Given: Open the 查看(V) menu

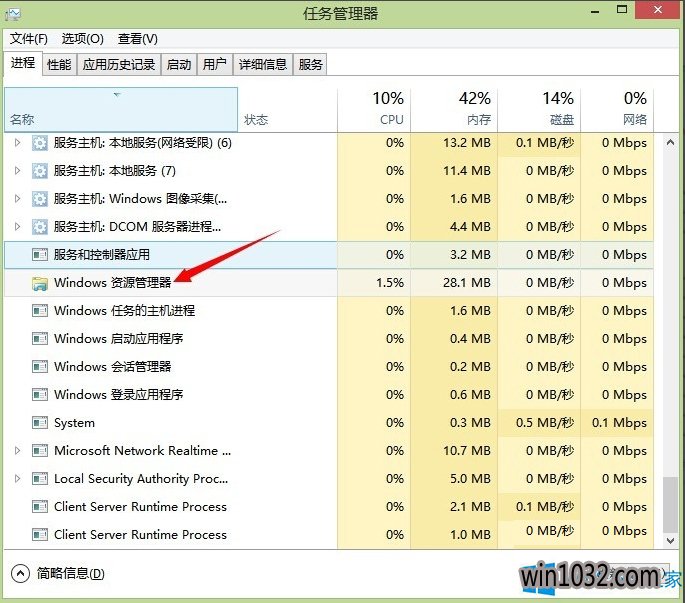Looking at the screenshot, I should click(138, 39).
